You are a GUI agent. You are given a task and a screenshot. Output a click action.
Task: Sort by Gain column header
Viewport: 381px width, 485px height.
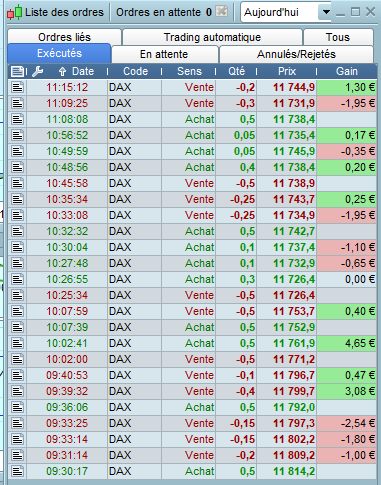[347, 71]
